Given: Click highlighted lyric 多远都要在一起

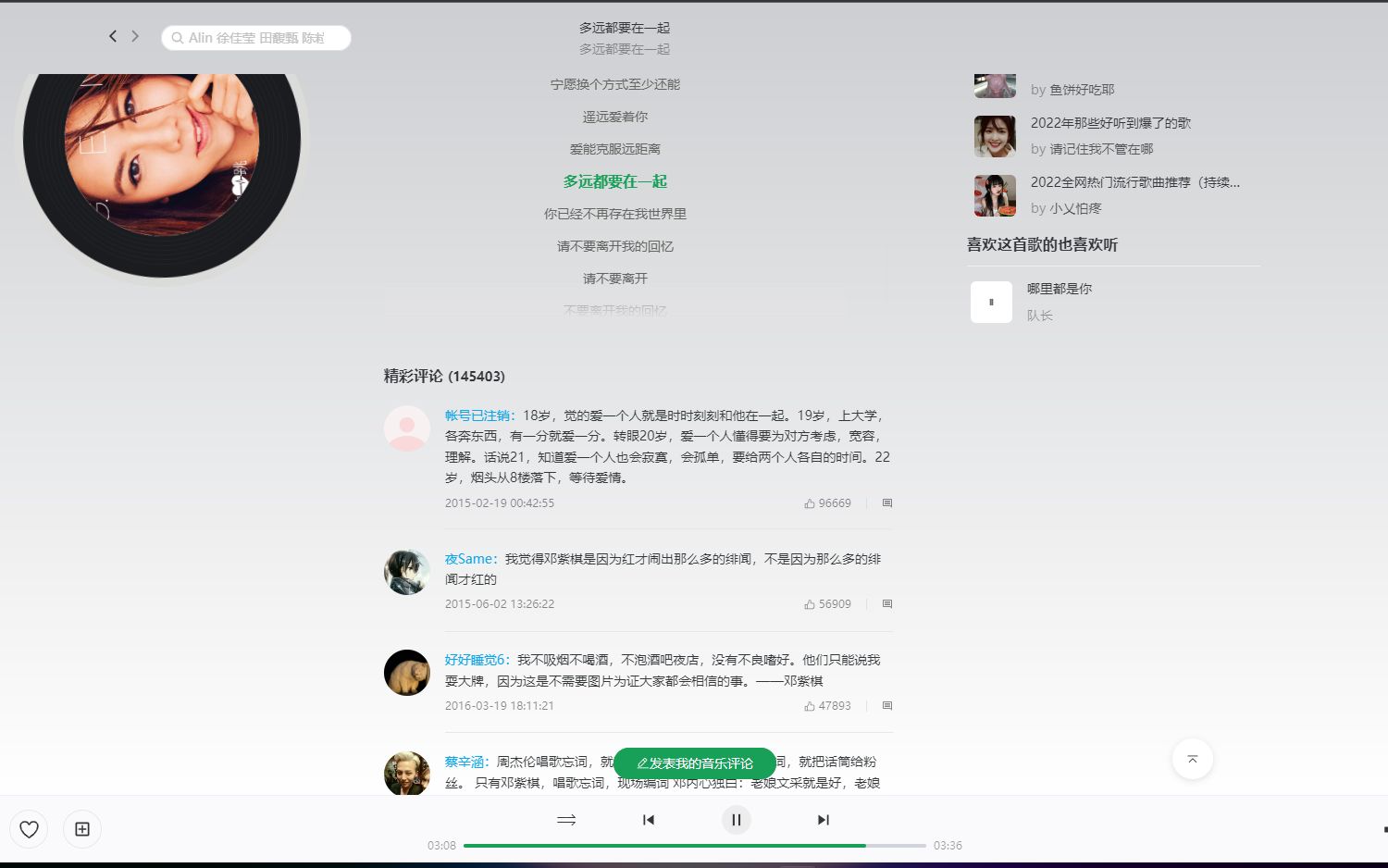Looking at the screenshot, I should pyautogui.click(x=615, y=181).
